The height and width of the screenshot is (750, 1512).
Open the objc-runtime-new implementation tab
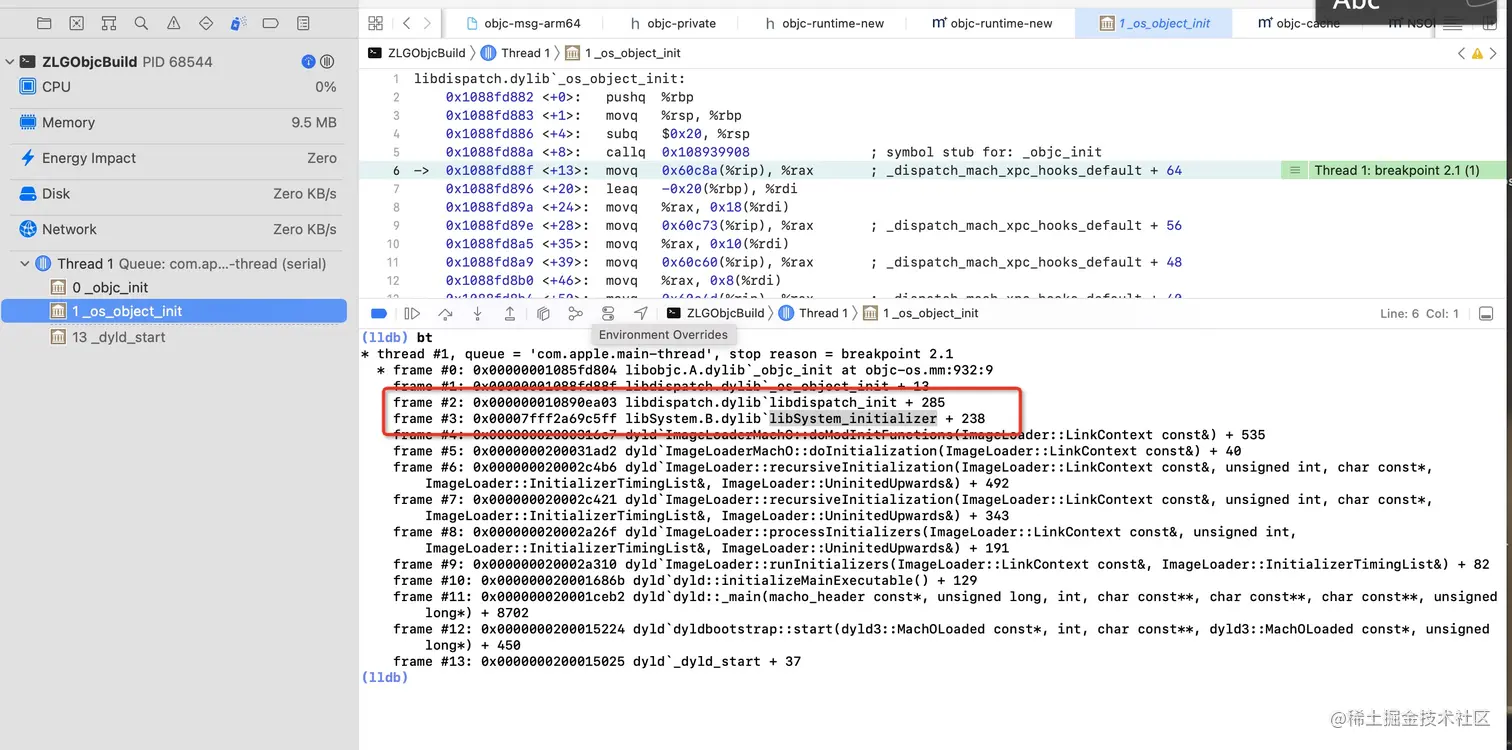click(x=992, y=23)
